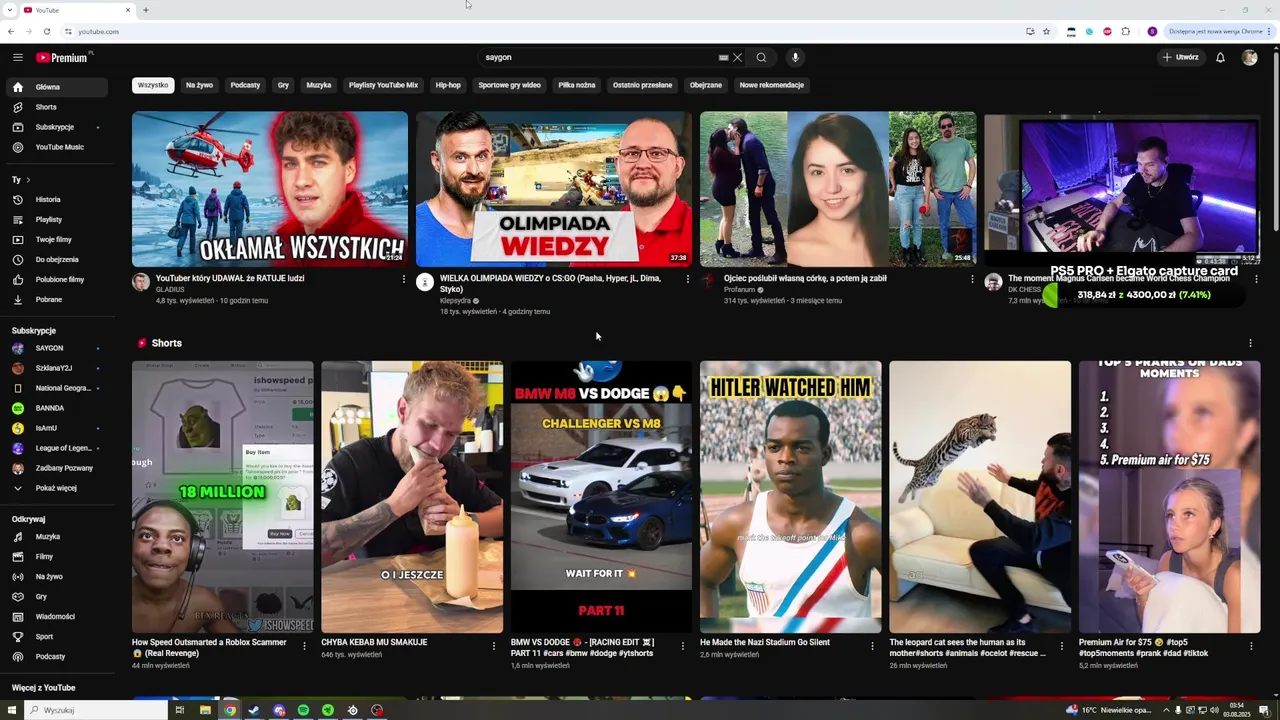Open Playlisty in the sidebar
Viewport: 1280px width, 720px height.
pyautogui.click(x=59, y=220)
